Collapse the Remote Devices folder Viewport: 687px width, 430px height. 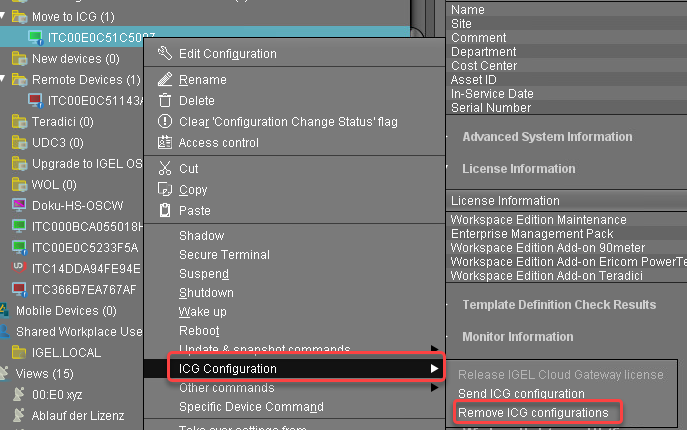5,79
